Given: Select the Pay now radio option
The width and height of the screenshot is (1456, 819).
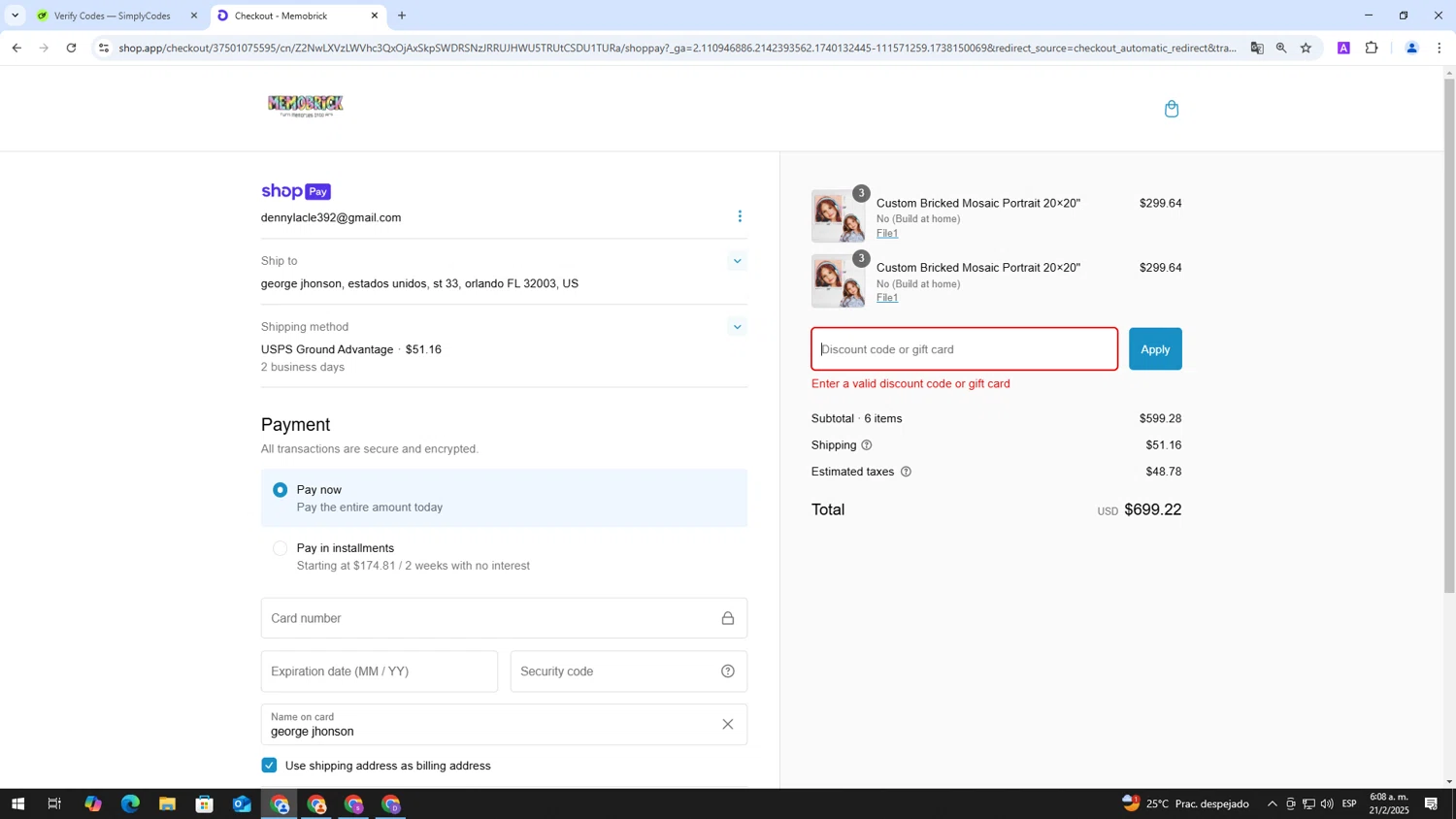Looking at the screenshot, I should (281, 490).
